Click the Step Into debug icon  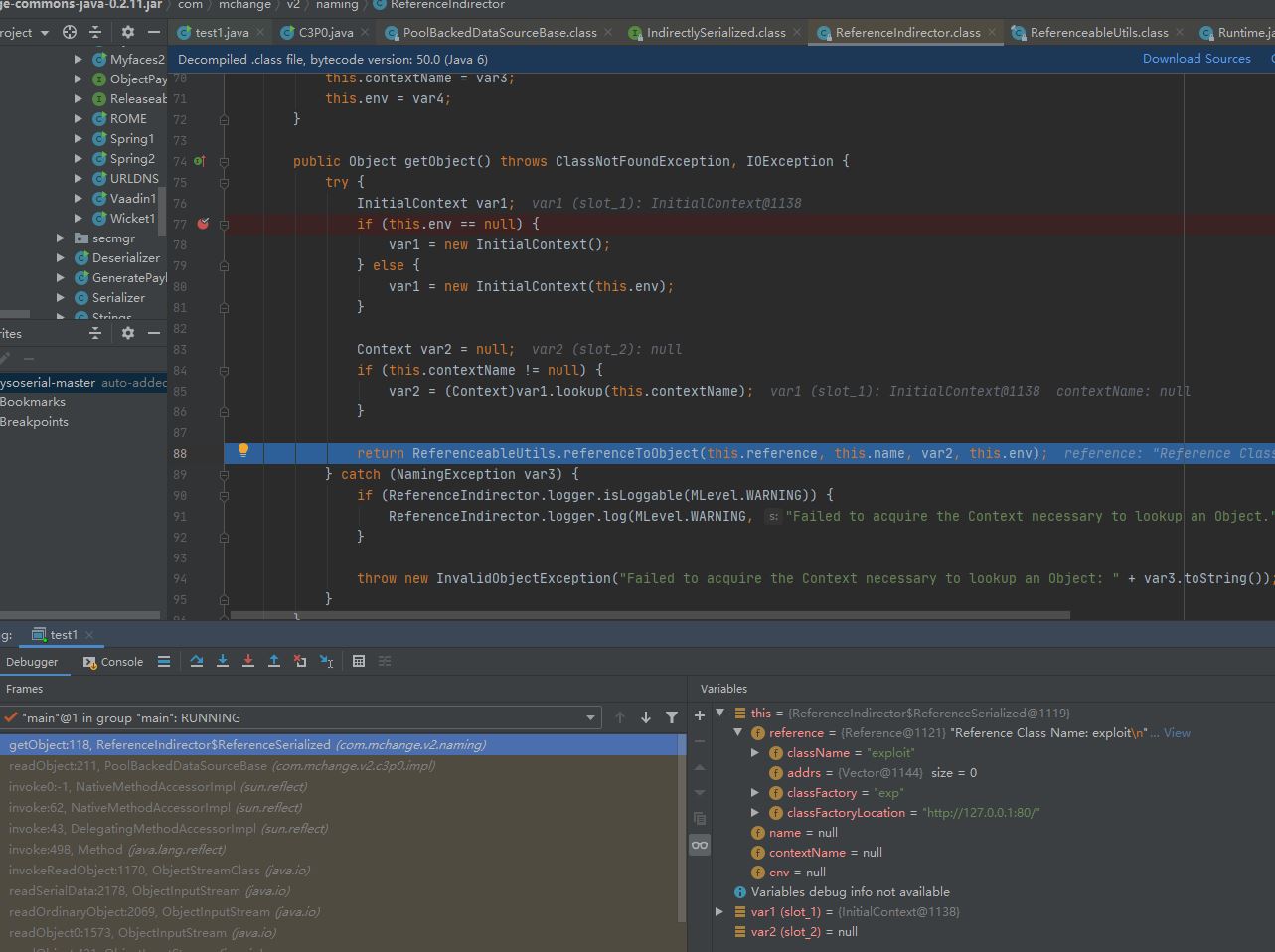click(x=222, y=661)
